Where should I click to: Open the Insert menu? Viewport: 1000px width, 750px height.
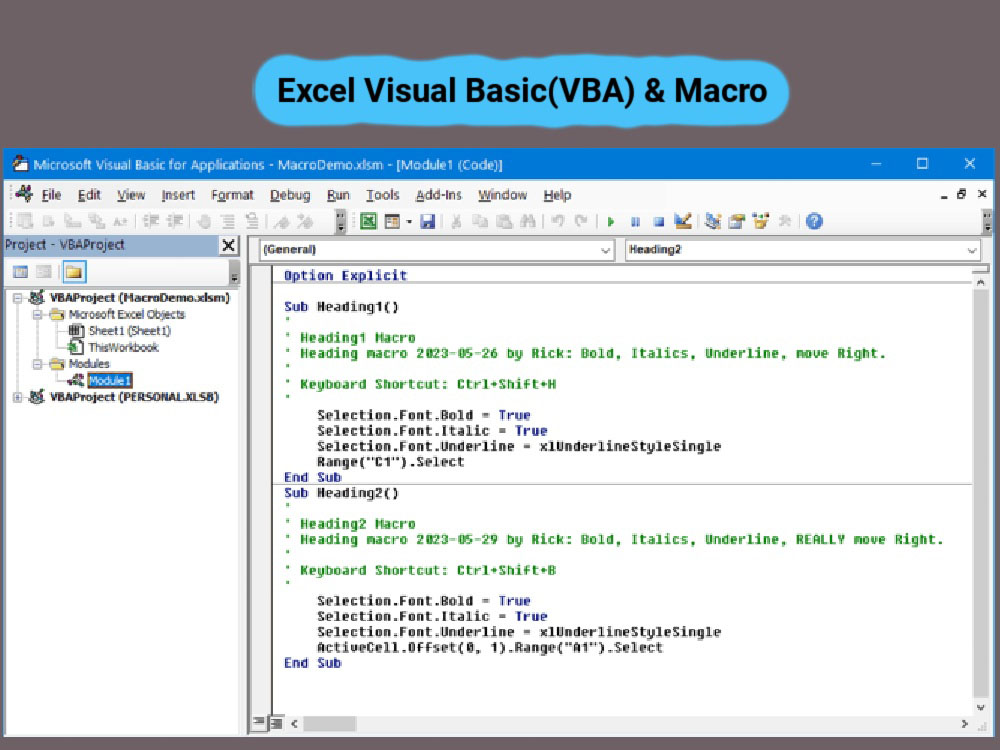[178, 195]
